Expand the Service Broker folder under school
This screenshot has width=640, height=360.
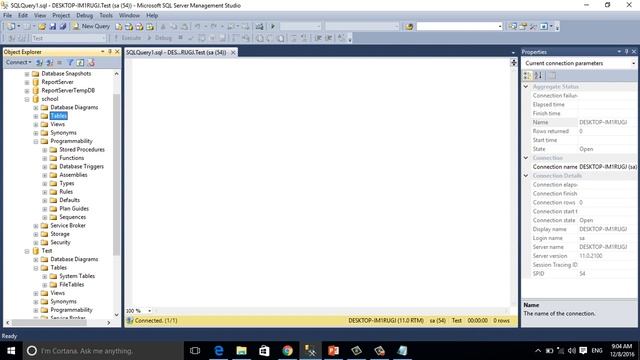pos(36,226)
